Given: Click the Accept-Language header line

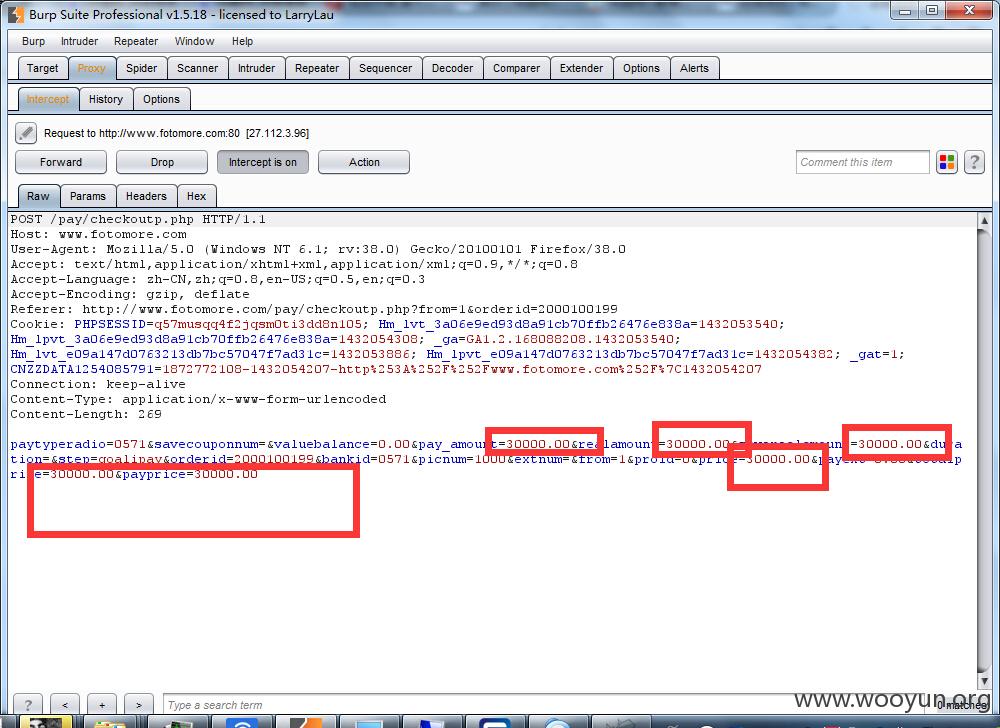Looking at the screenshot, I should click(x=217, y=279).
